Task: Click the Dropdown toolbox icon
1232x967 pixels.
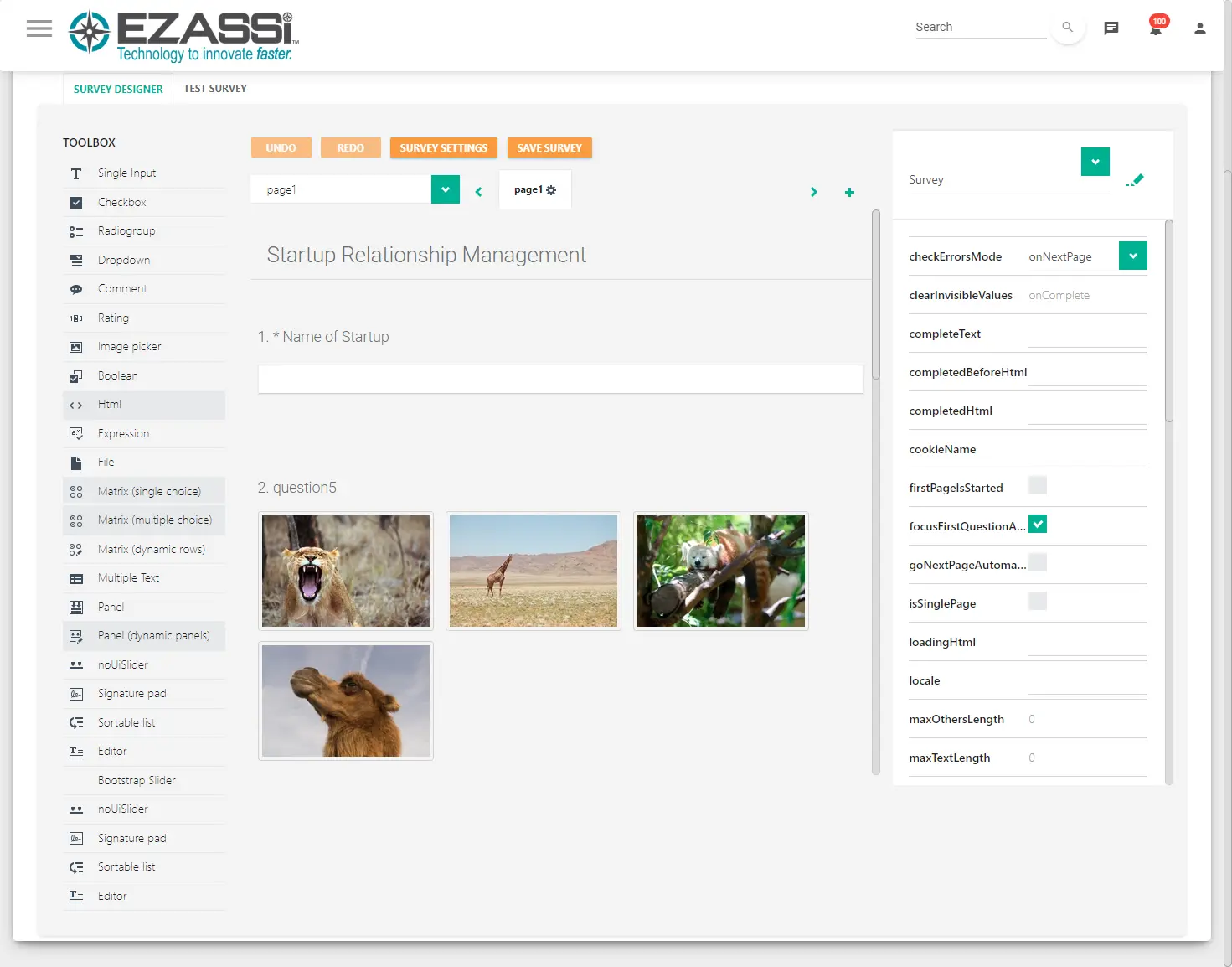Action: click(76, 261)
